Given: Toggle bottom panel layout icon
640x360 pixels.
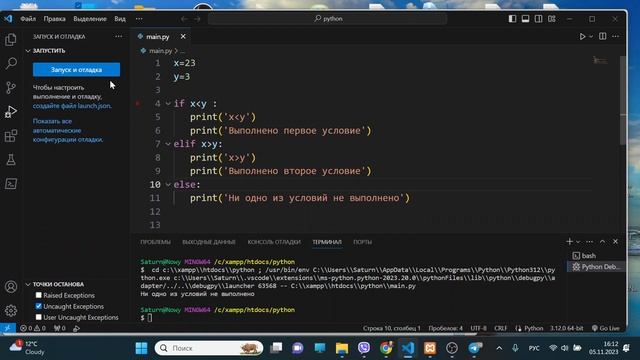Looking at the screenshot, I should pos(525,19).
